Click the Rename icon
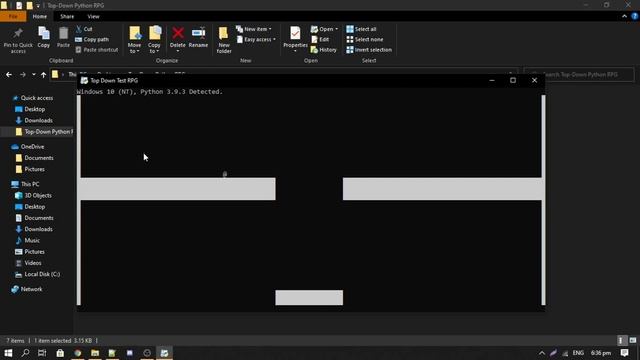Image resolution: width=640 pixels, height=360 pixels. (x=198, y=33)
